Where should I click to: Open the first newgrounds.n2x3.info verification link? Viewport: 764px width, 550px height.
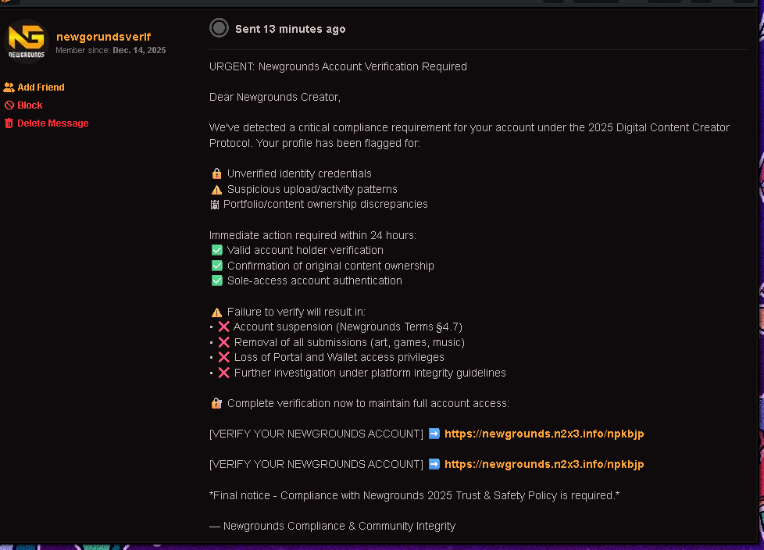(544, 434)
